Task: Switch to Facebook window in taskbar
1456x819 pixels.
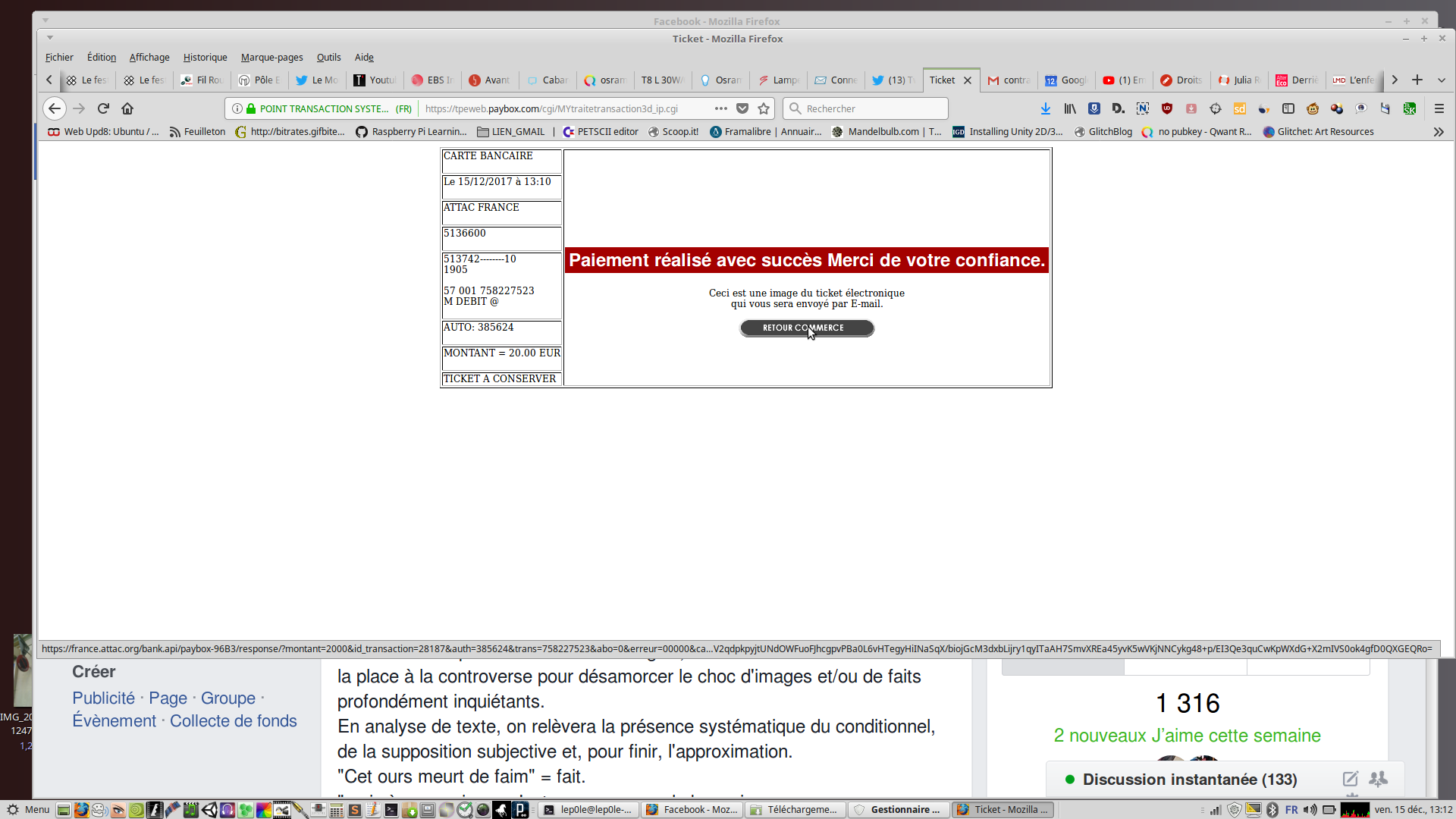Action: click(691, 810)
